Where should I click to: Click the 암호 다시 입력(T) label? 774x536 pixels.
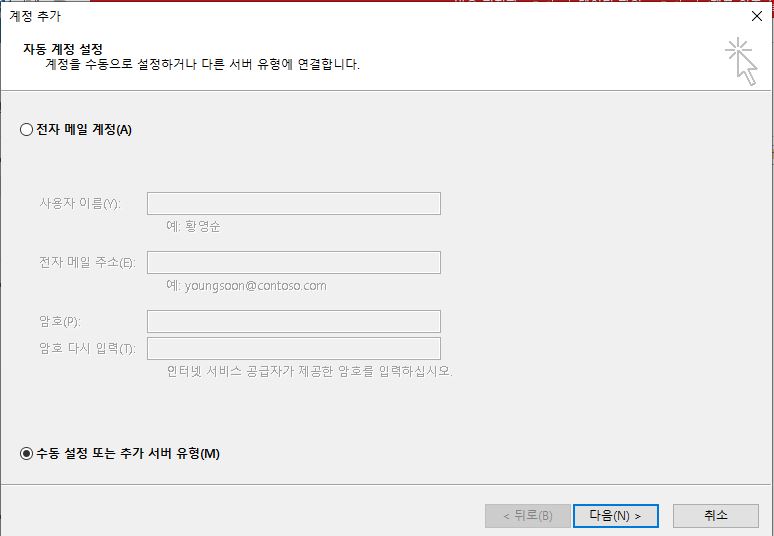pyautogui.click(x=87, y=349)
